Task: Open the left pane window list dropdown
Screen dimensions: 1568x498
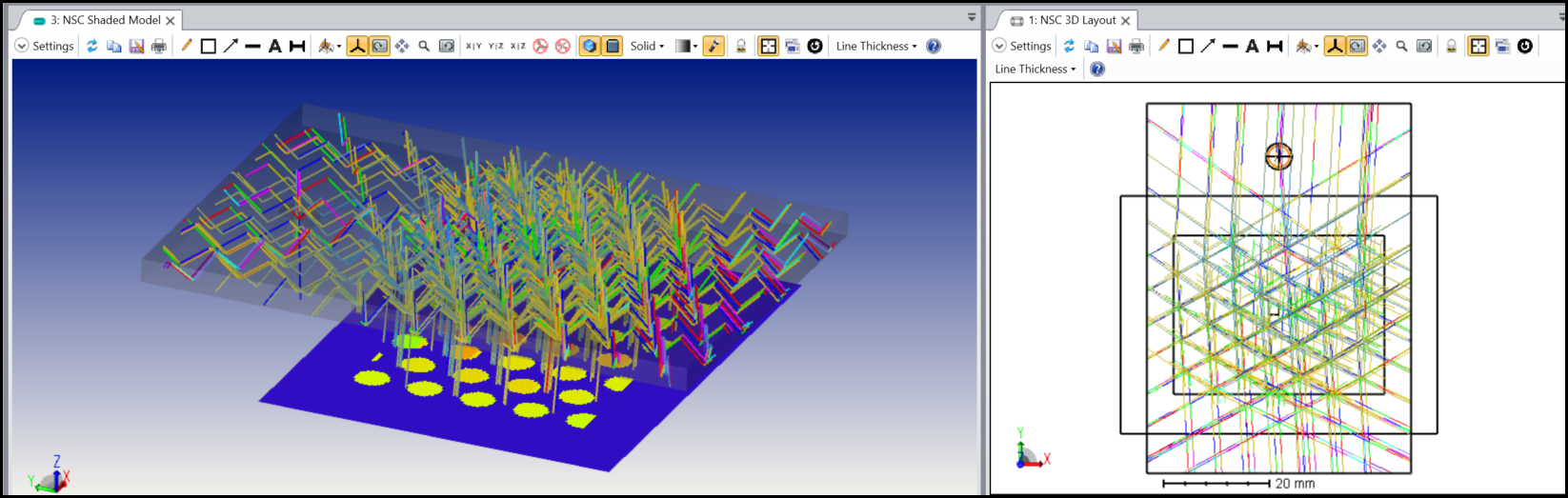Action: [x=972, y=17]
